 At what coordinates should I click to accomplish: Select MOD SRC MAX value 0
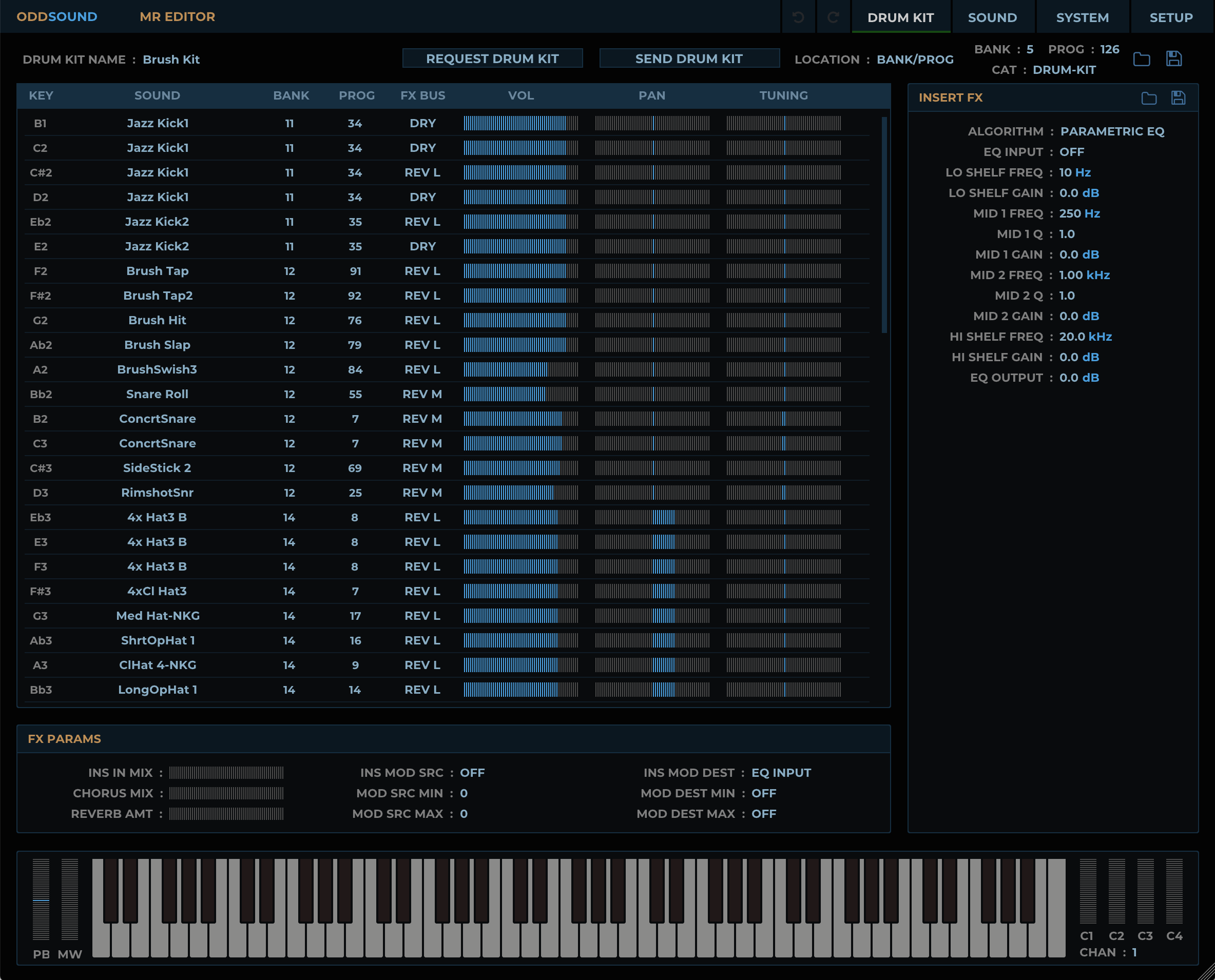[x=464, y=813]
